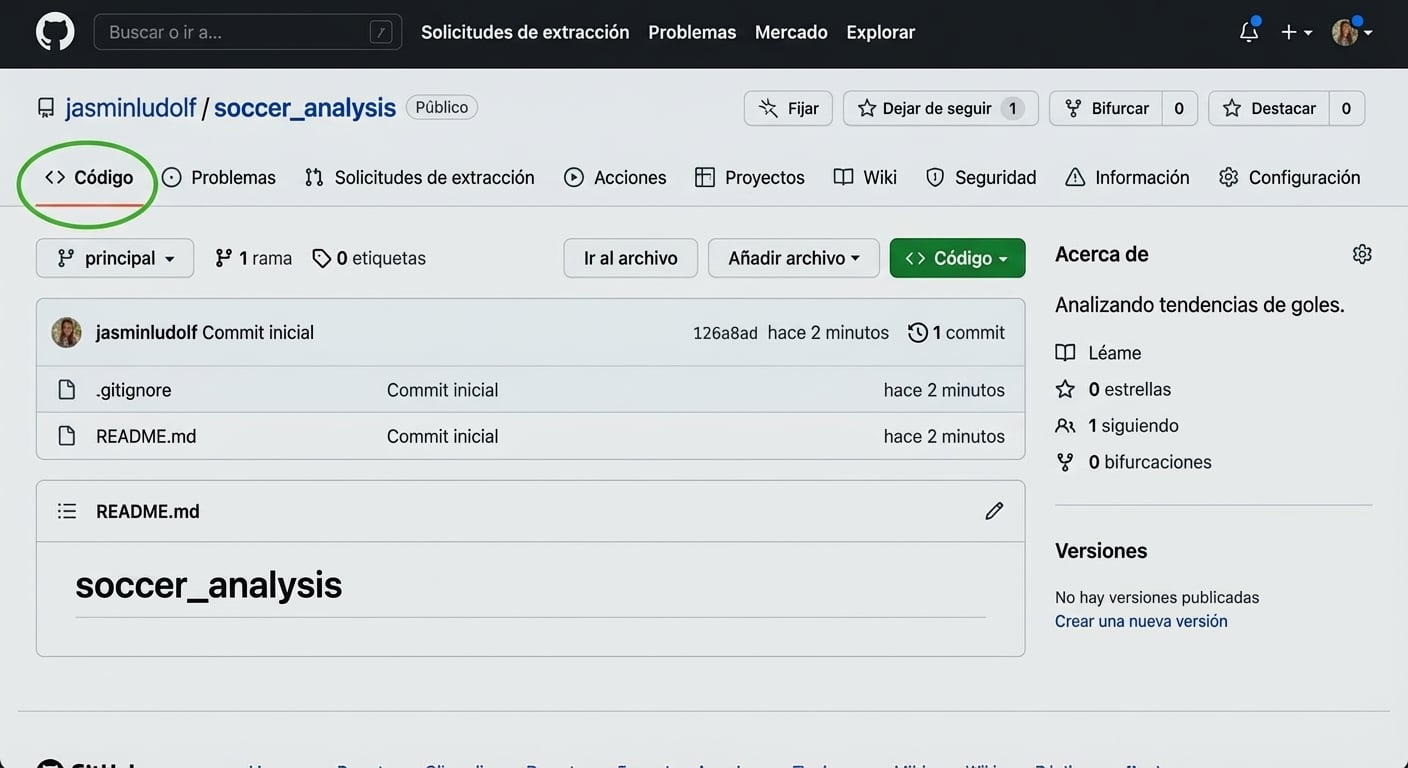Open the Acerca de settings gear
The image size is (1408, 768).
[1362, 254]
